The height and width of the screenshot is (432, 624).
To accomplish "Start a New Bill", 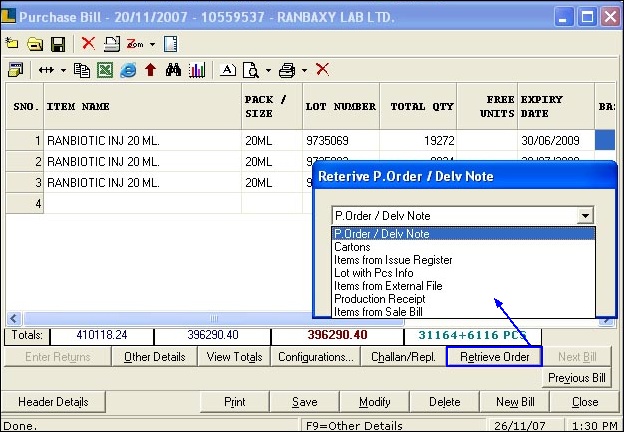I will point(515,402).
